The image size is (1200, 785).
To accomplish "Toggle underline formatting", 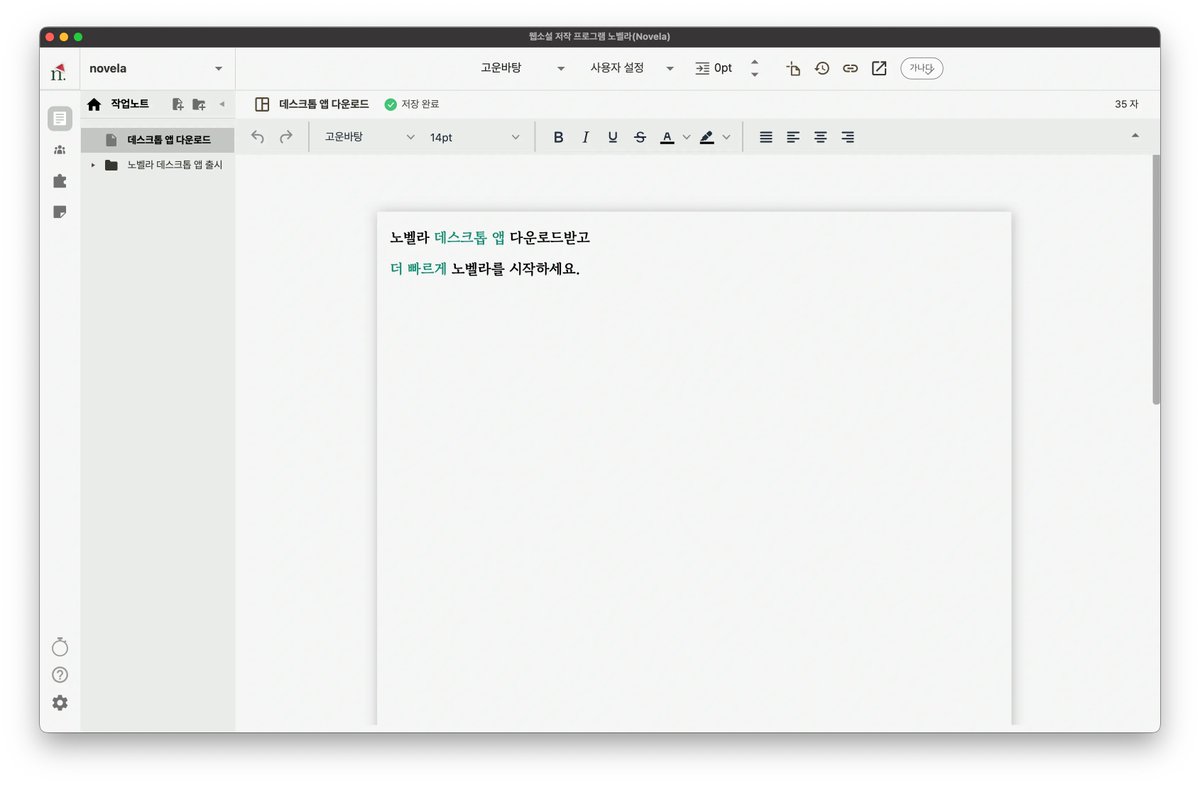I will 613,137.
